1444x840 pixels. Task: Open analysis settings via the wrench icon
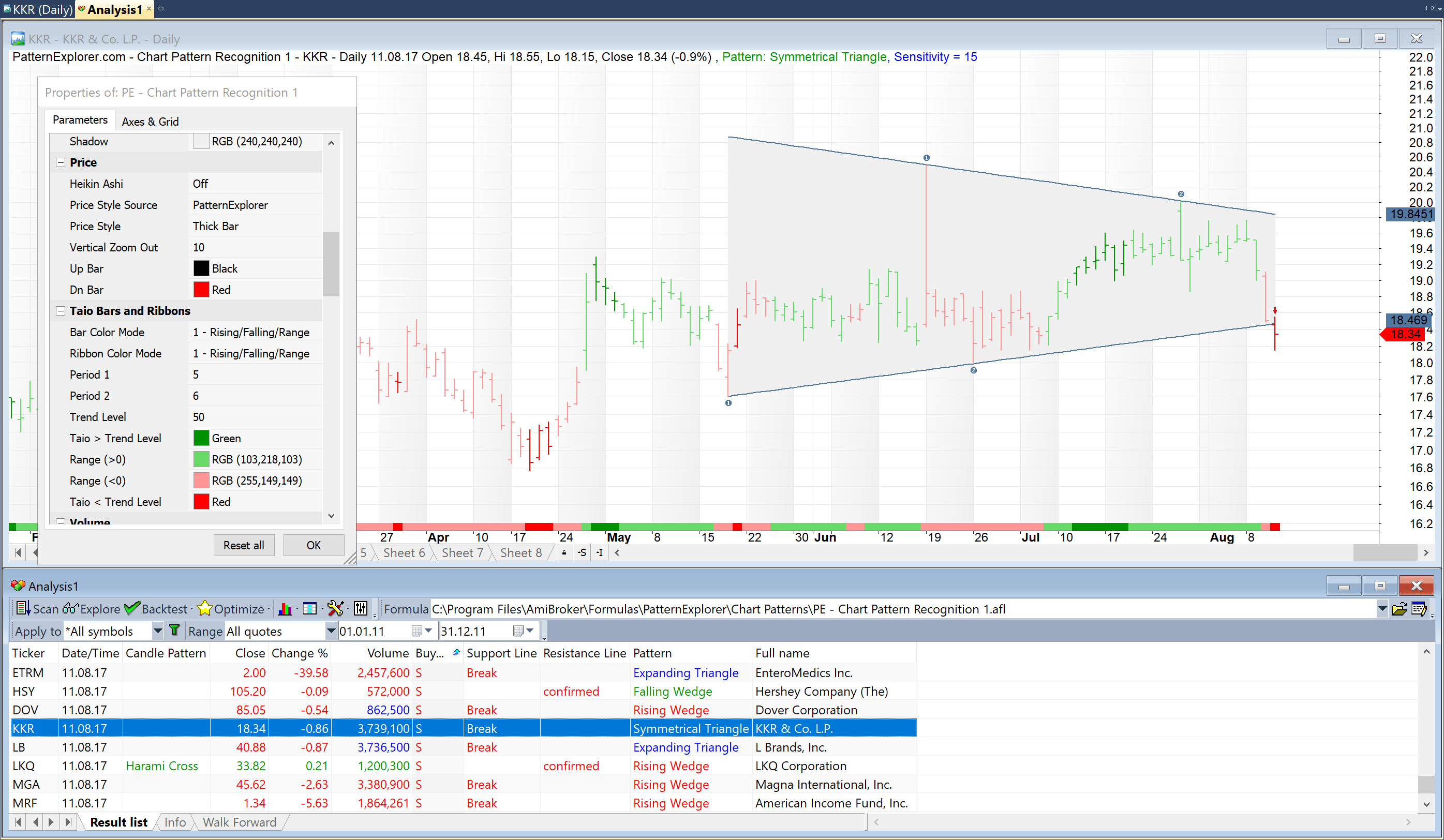coord(336,609)
